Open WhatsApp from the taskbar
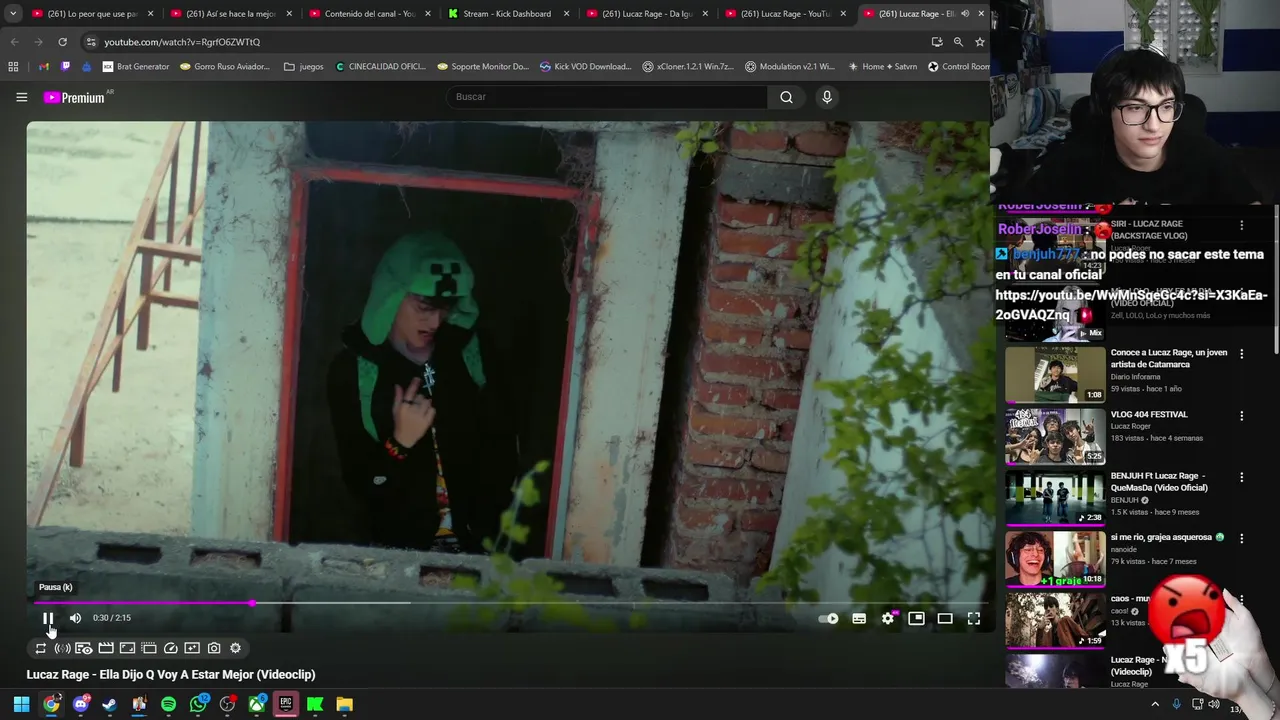 pyautogui.click(x=198, y=704)
